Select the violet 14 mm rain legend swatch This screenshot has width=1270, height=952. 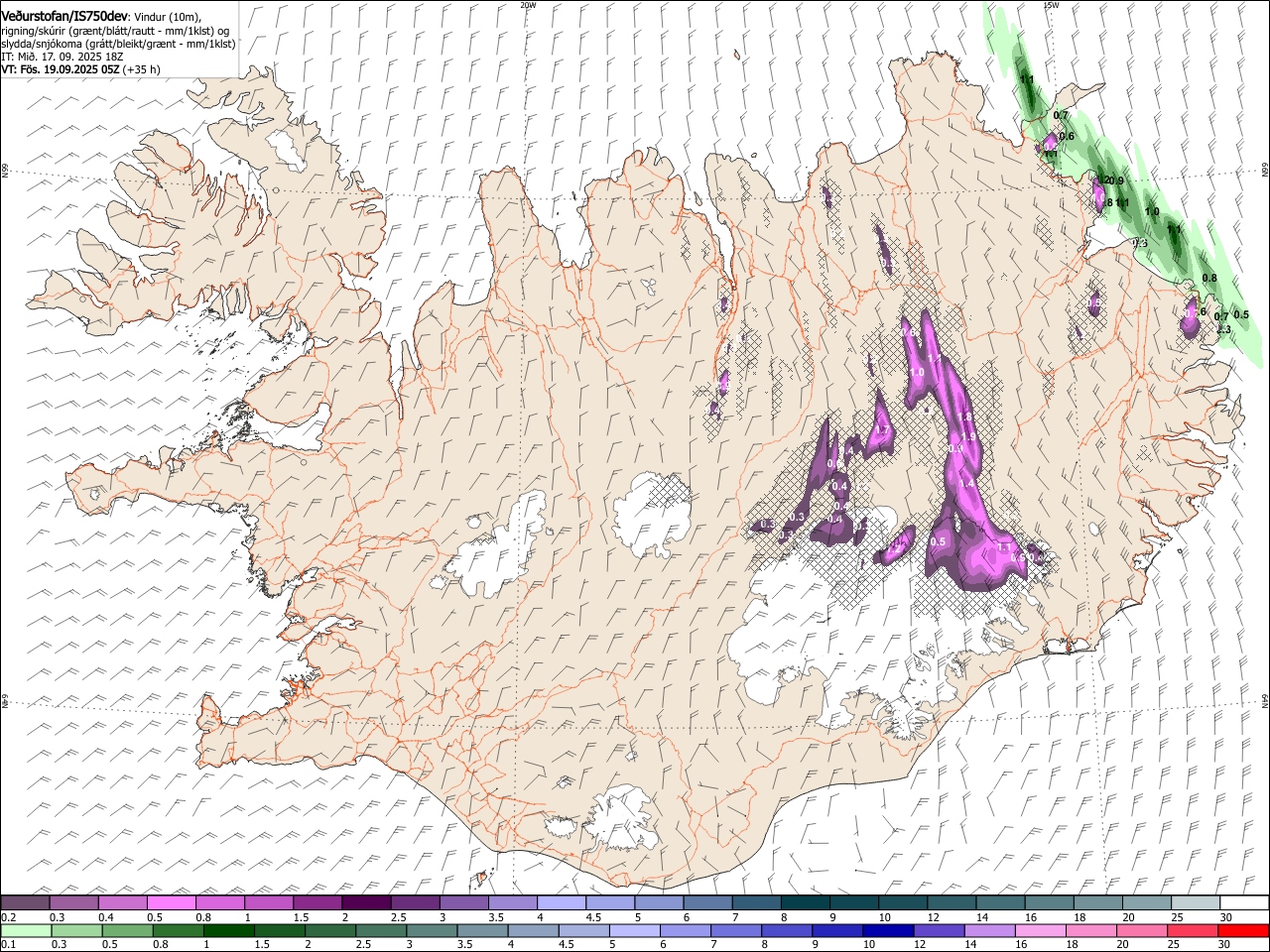[x=989, y=931]
